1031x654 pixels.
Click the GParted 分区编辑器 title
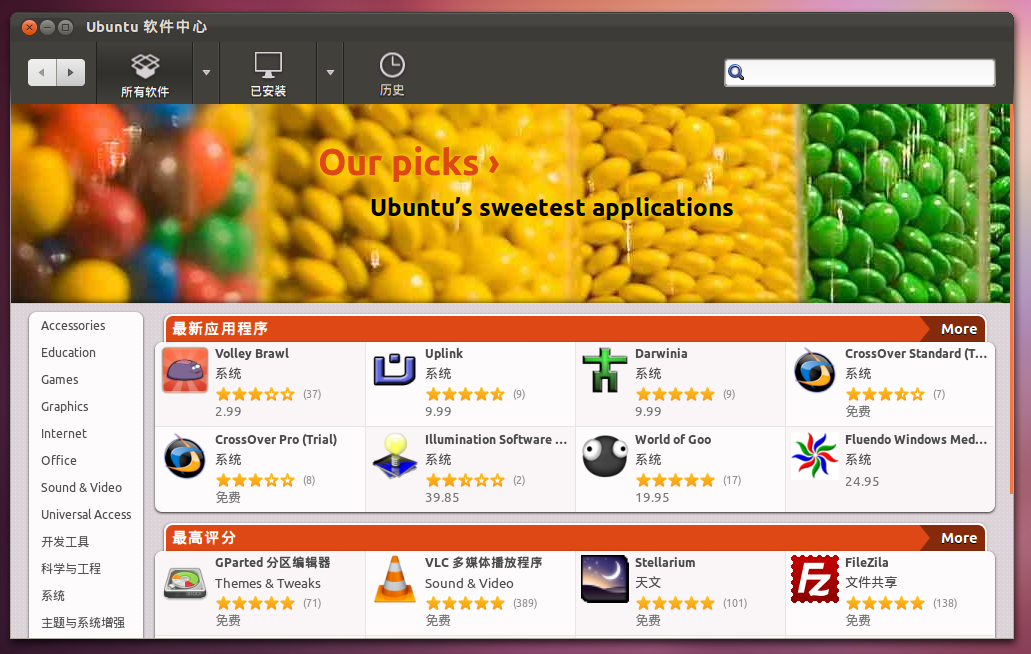(x=272, y=563)
